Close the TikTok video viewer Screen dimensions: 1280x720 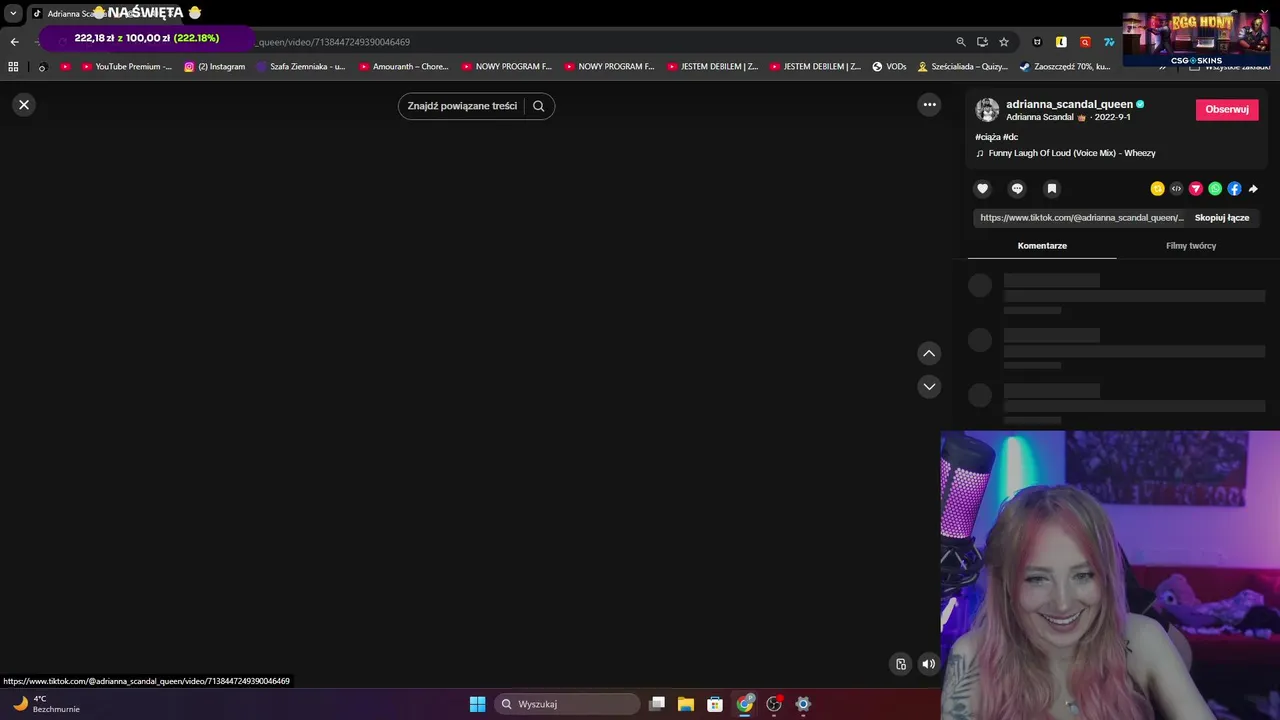24,105
